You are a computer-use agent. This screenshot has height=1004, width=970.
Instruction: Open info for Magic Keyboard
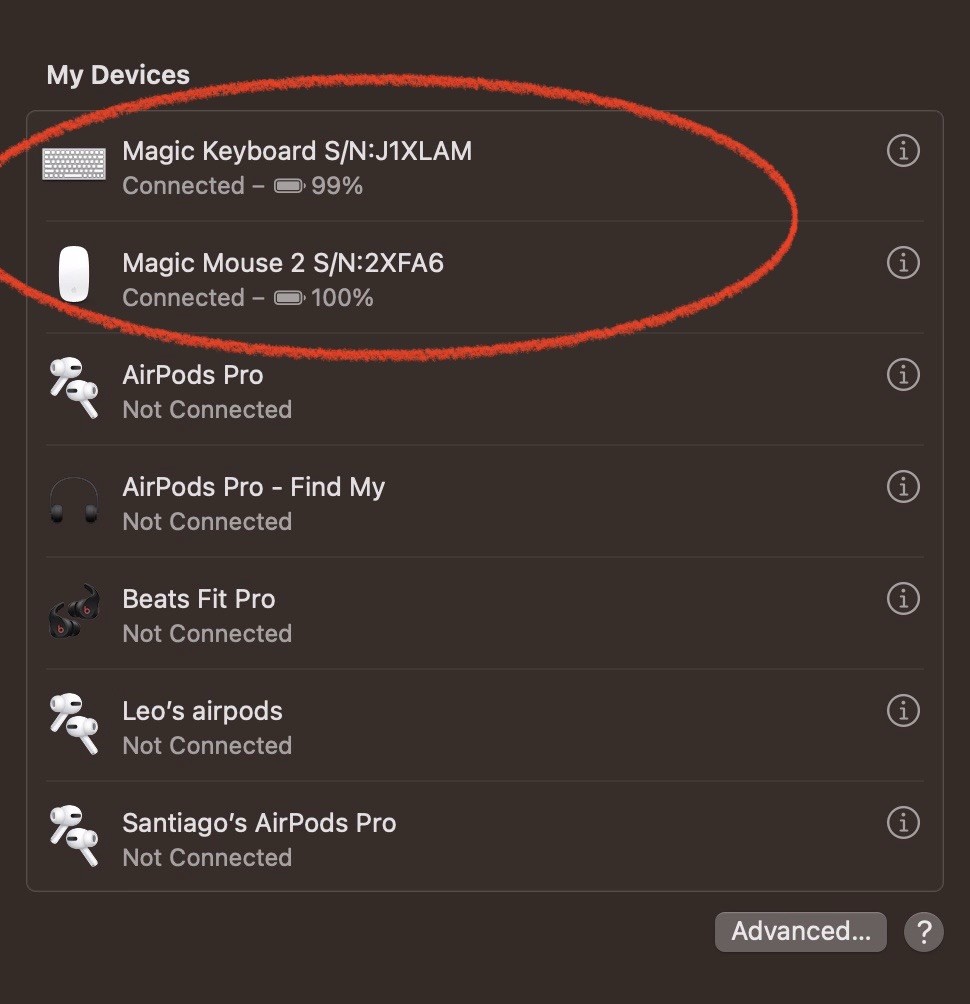(903, 151)
